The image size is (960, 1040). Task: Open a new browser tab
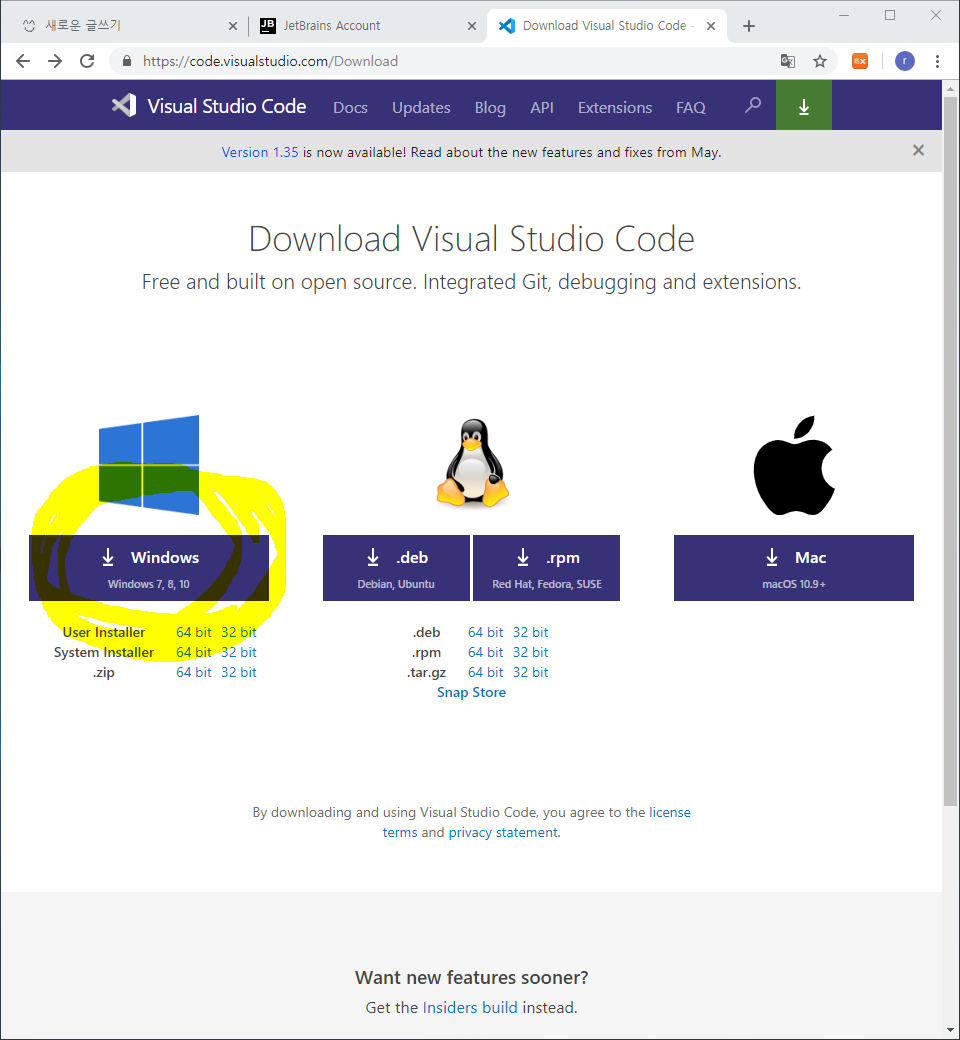pos(749,26)
